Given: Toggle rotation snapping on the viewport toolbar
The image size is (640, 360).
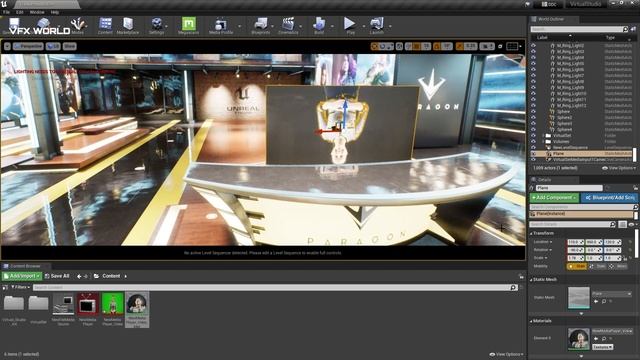Looking at the screenshot, I should (437, 47).
